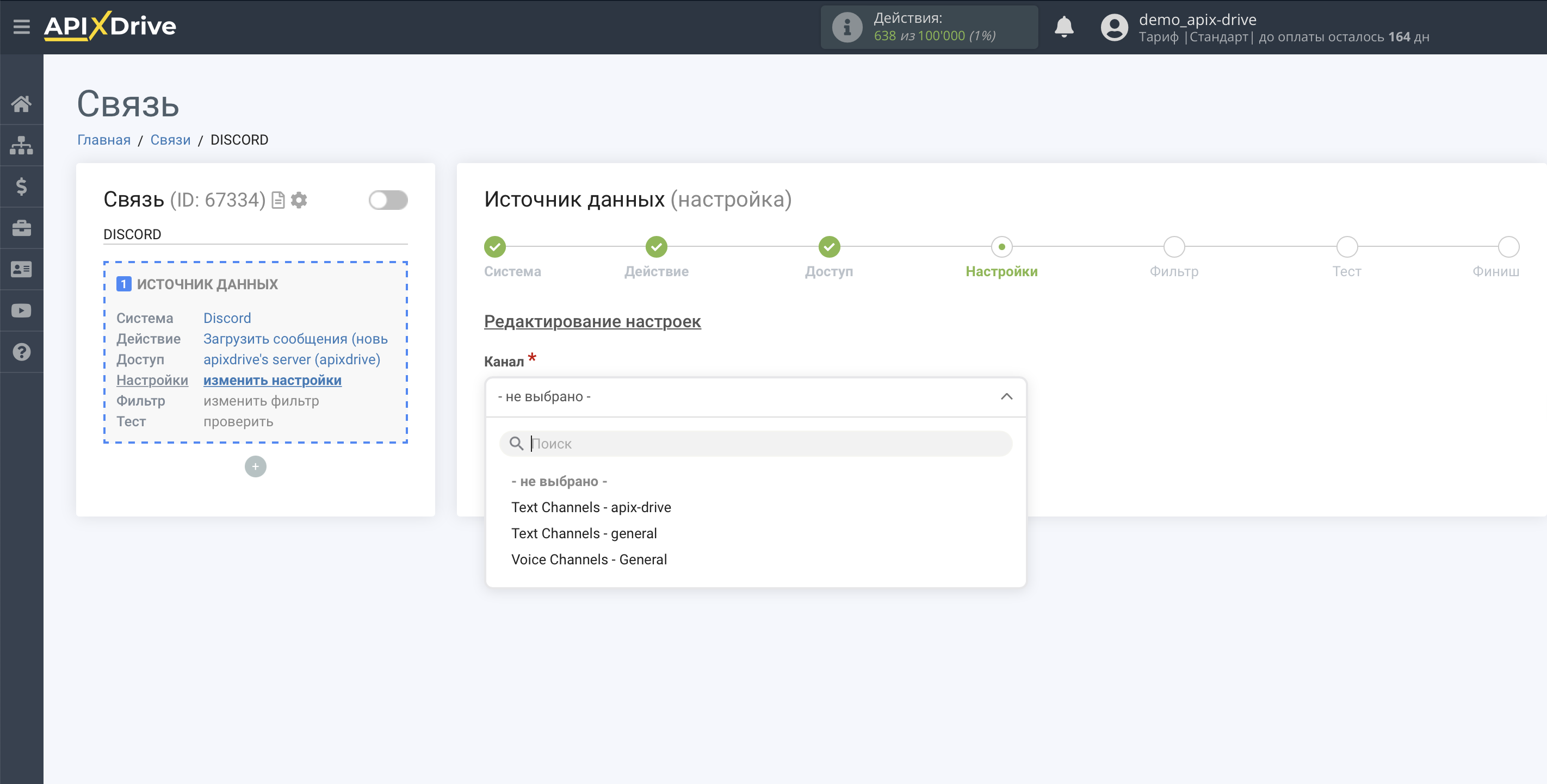Viewport: 1547px width, 784px height.
Task: Go to the Финиш step
Action: 1508,247
